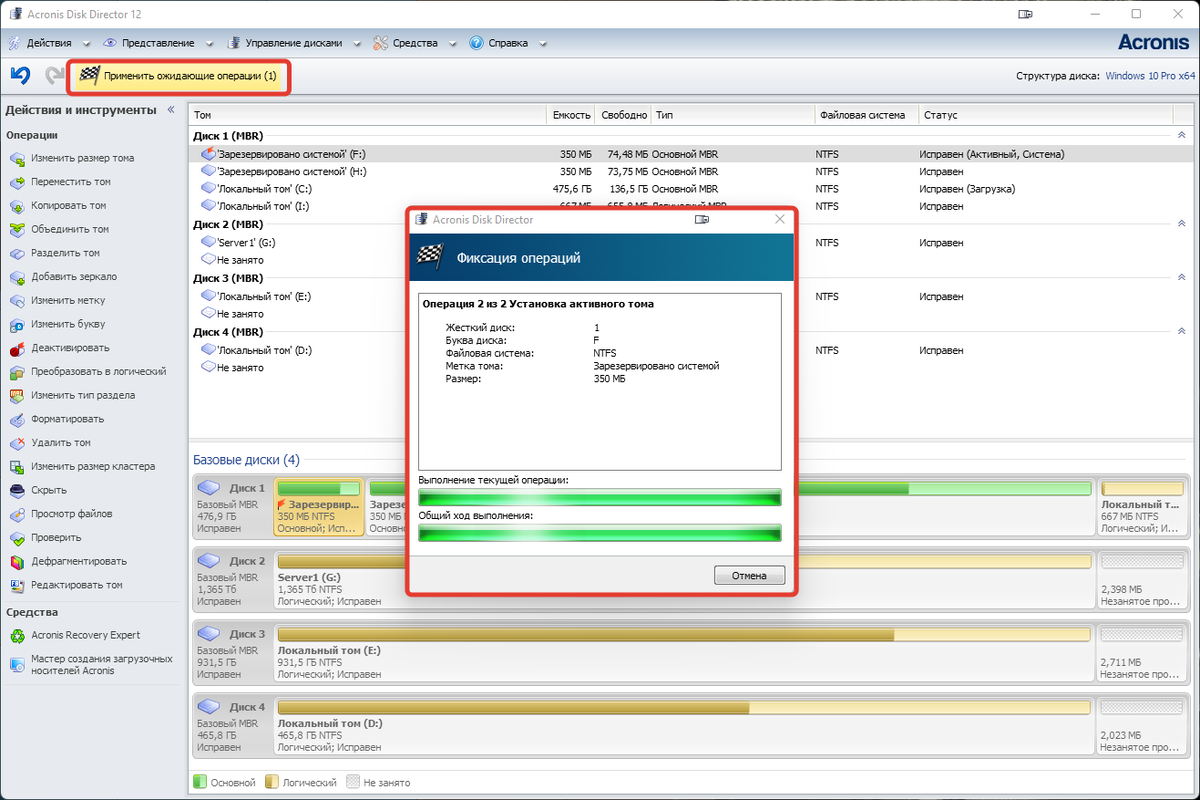Image resolution: width=1200 pixels, height=800 pixels.
Task: Select 'Зарезервировано системой' (H:) volume row
Action: [690, 171]
